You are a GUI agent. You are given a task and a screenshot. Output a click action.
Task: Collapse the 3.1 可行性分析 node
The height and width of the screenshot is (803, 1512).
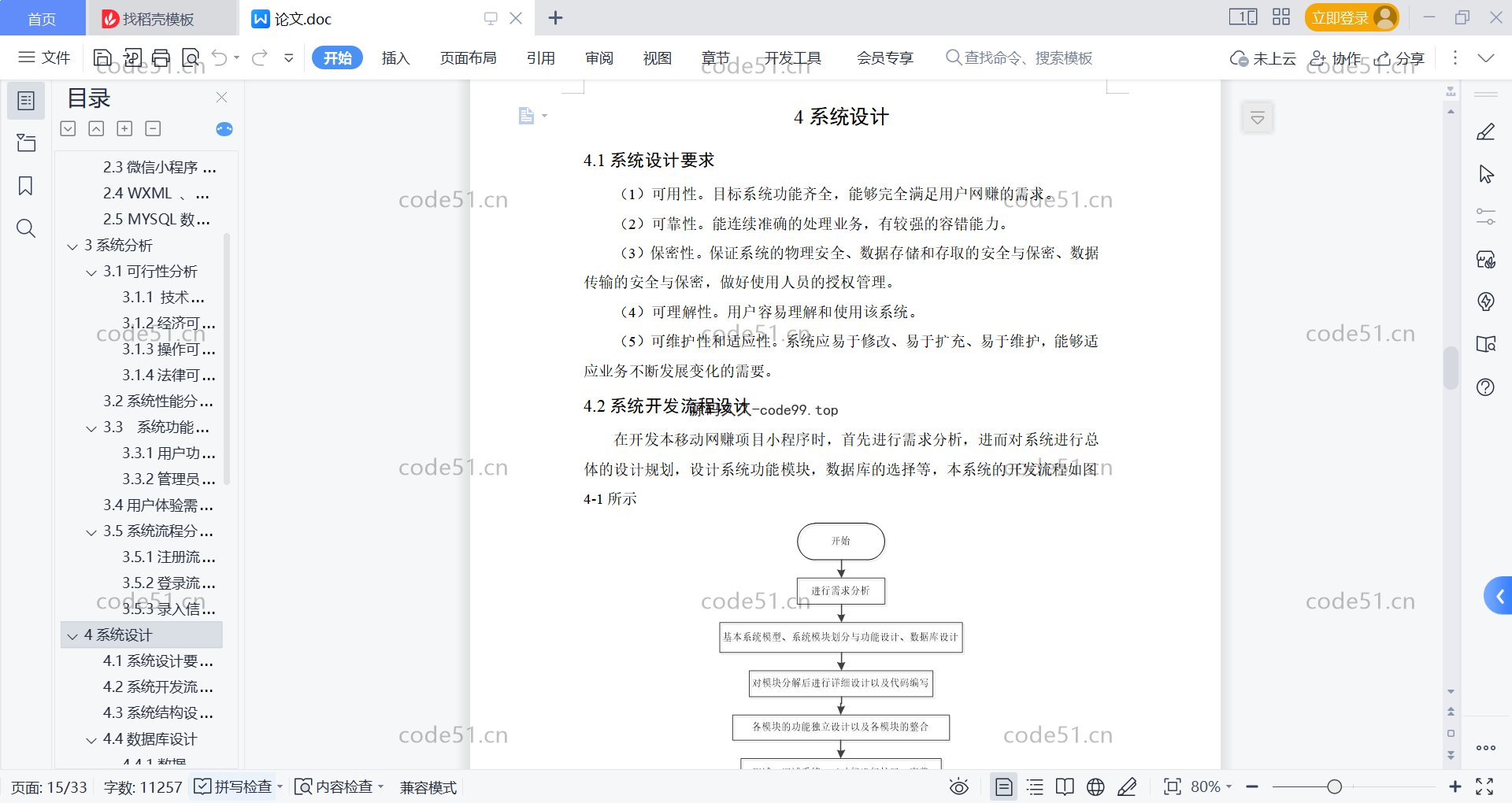point(91,272)
